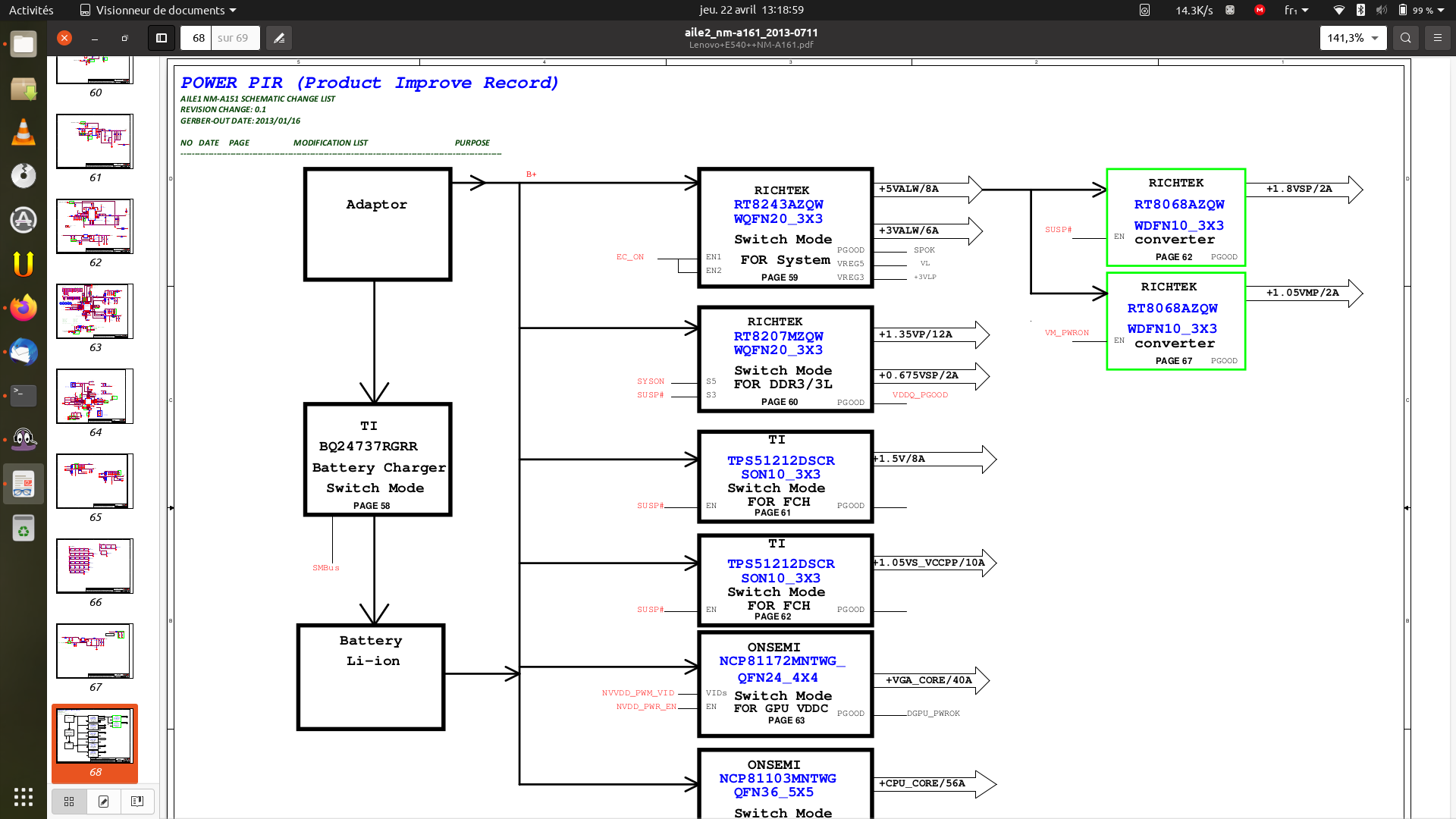Click the NCP81172MNTWG_ part label

(x=782, y=661)
